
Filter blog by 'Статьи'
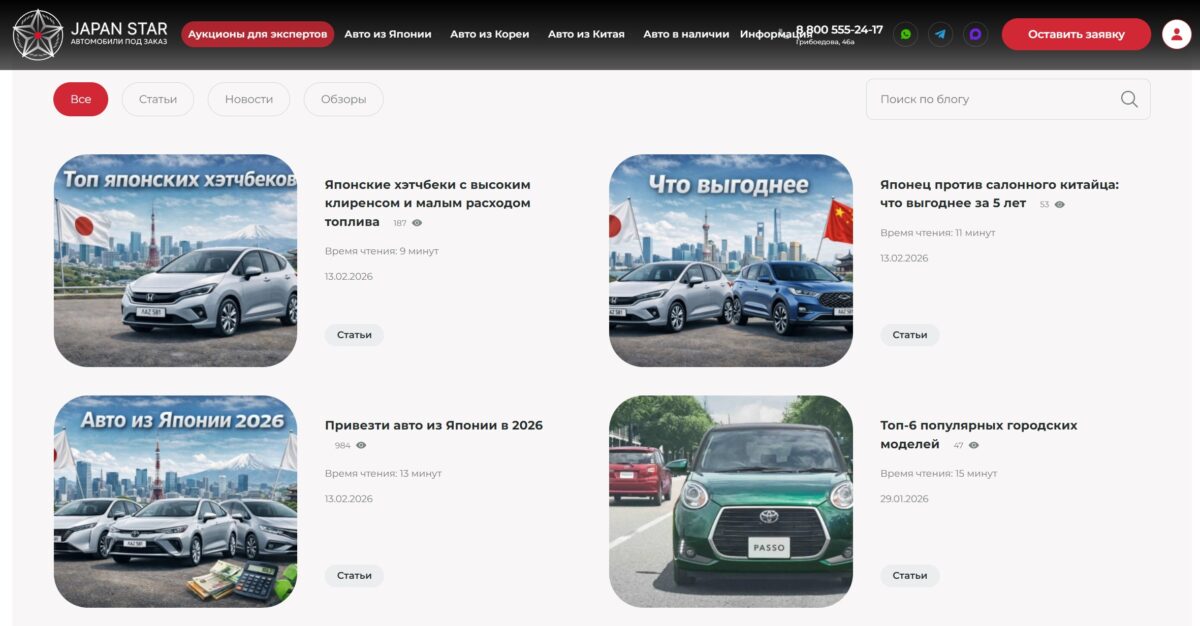click(158, 99)
